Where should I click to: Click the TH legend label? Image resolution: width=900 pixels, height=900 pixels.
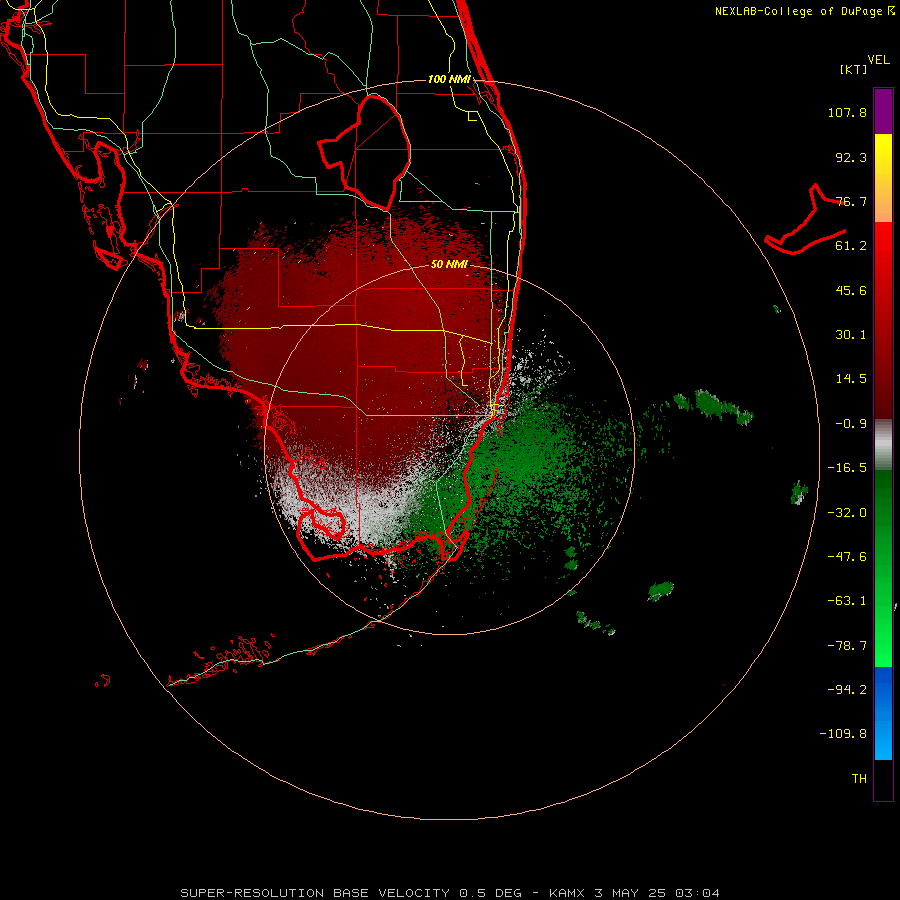(x=859, y=779)
